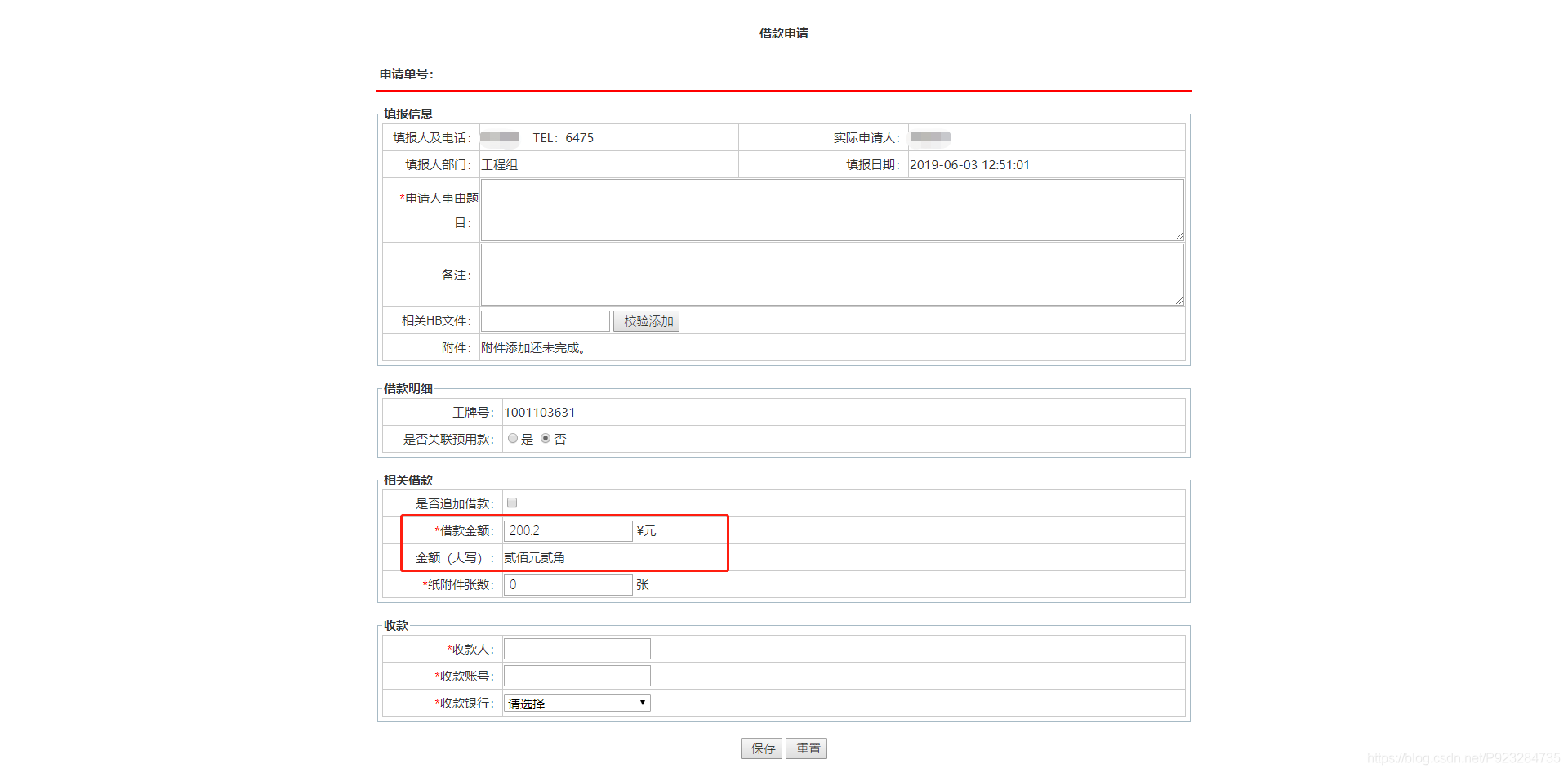Click the 收款账号 input field
The width and height of the screenshot is (1568, 773).
coord(577,676)
